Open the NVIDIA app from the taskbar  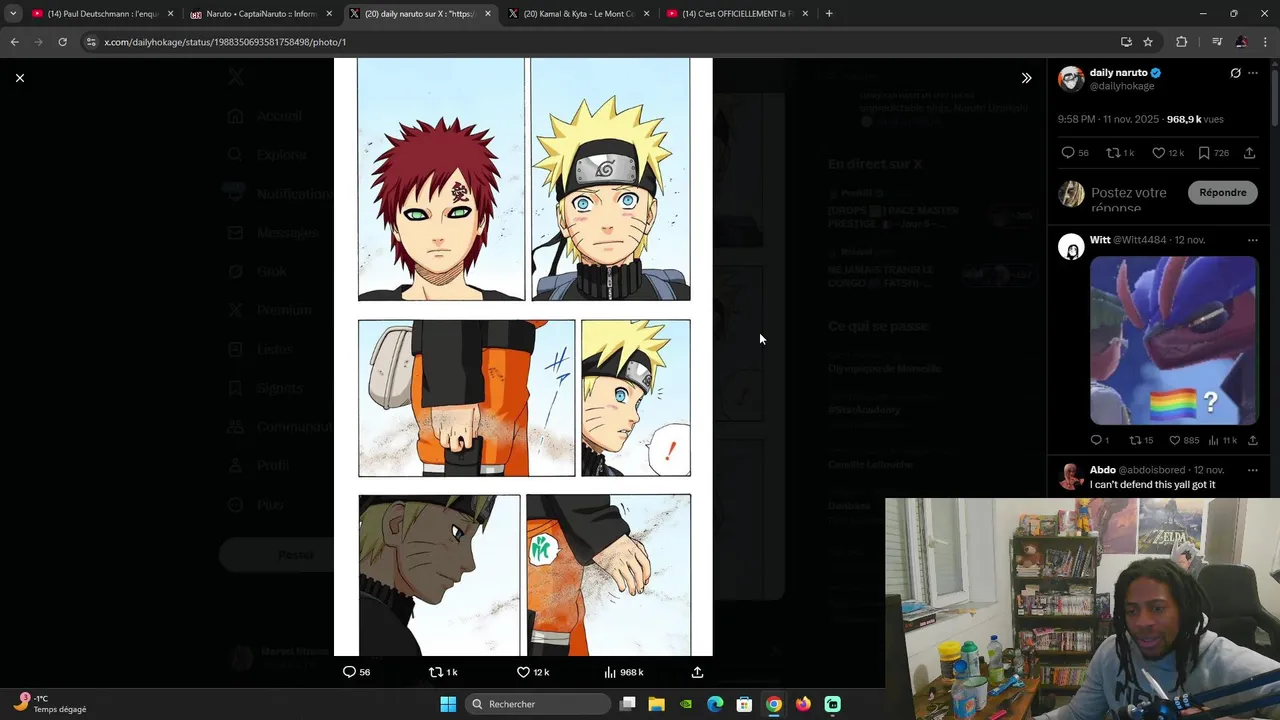tap(685, 704)
